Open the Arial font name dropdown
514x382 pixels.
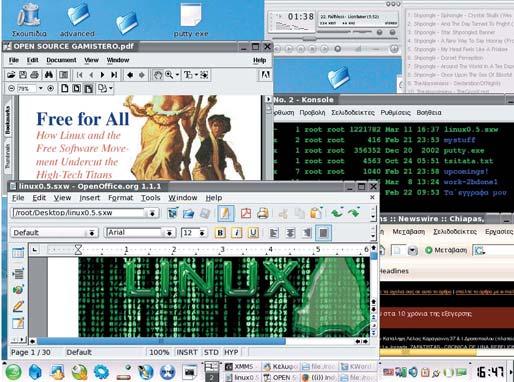click(169, 233)
